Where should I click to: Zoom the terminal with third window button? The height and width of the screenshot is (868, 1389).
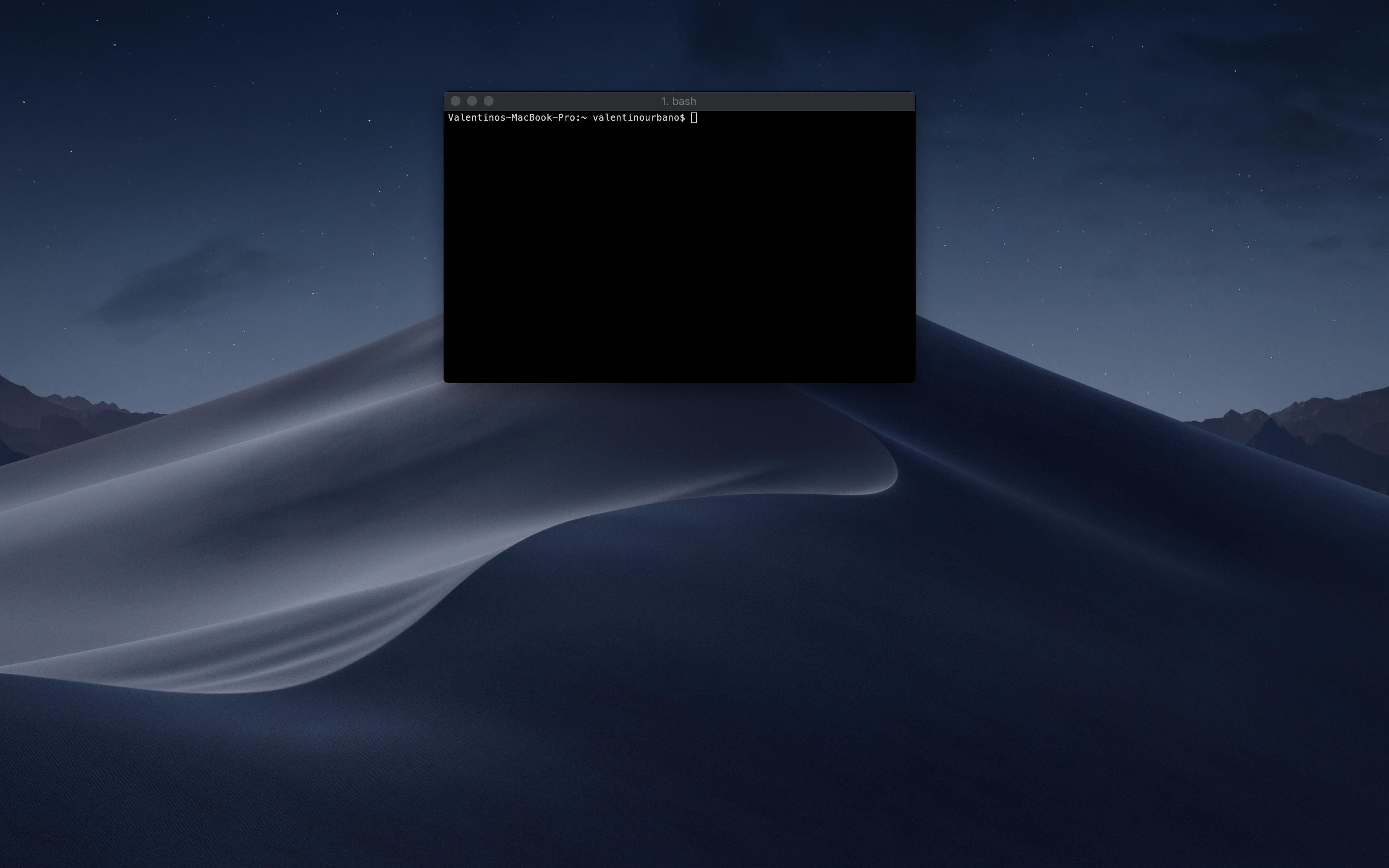[489, 101]
